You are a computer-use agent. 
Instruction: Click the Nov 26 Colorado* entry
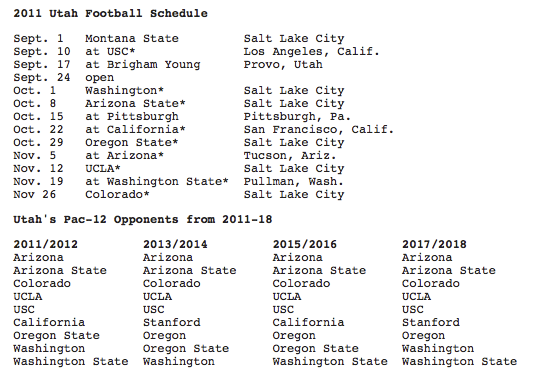pos(81,194)
